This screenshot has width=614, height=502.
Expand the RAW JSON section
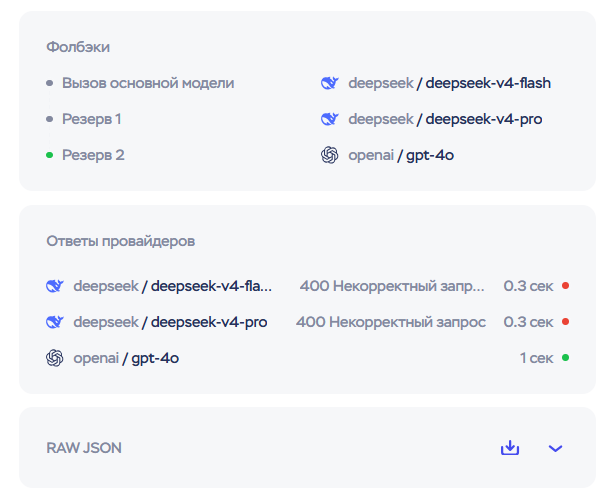click(x=555, y=448)
